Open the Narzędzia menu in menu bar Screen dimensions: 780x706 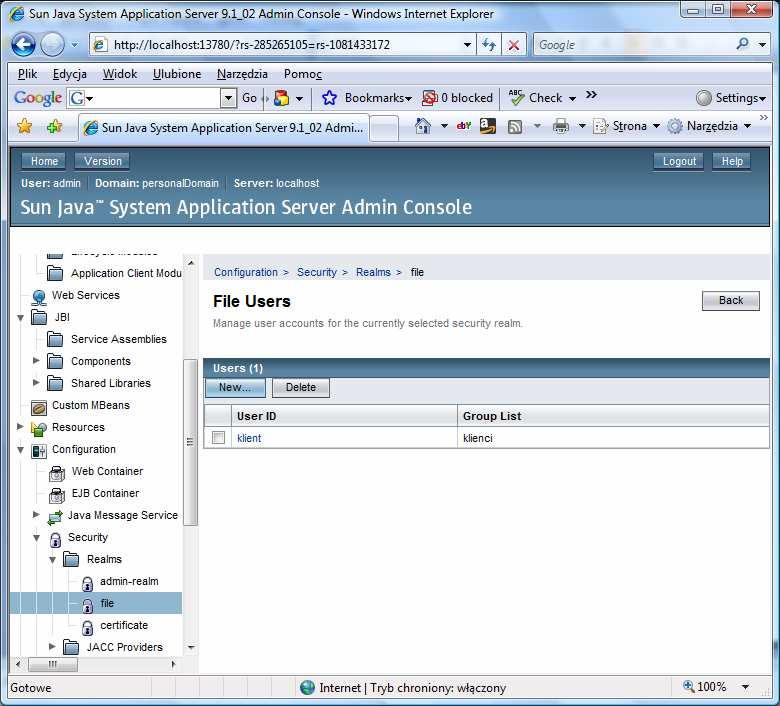pos(242,74)
